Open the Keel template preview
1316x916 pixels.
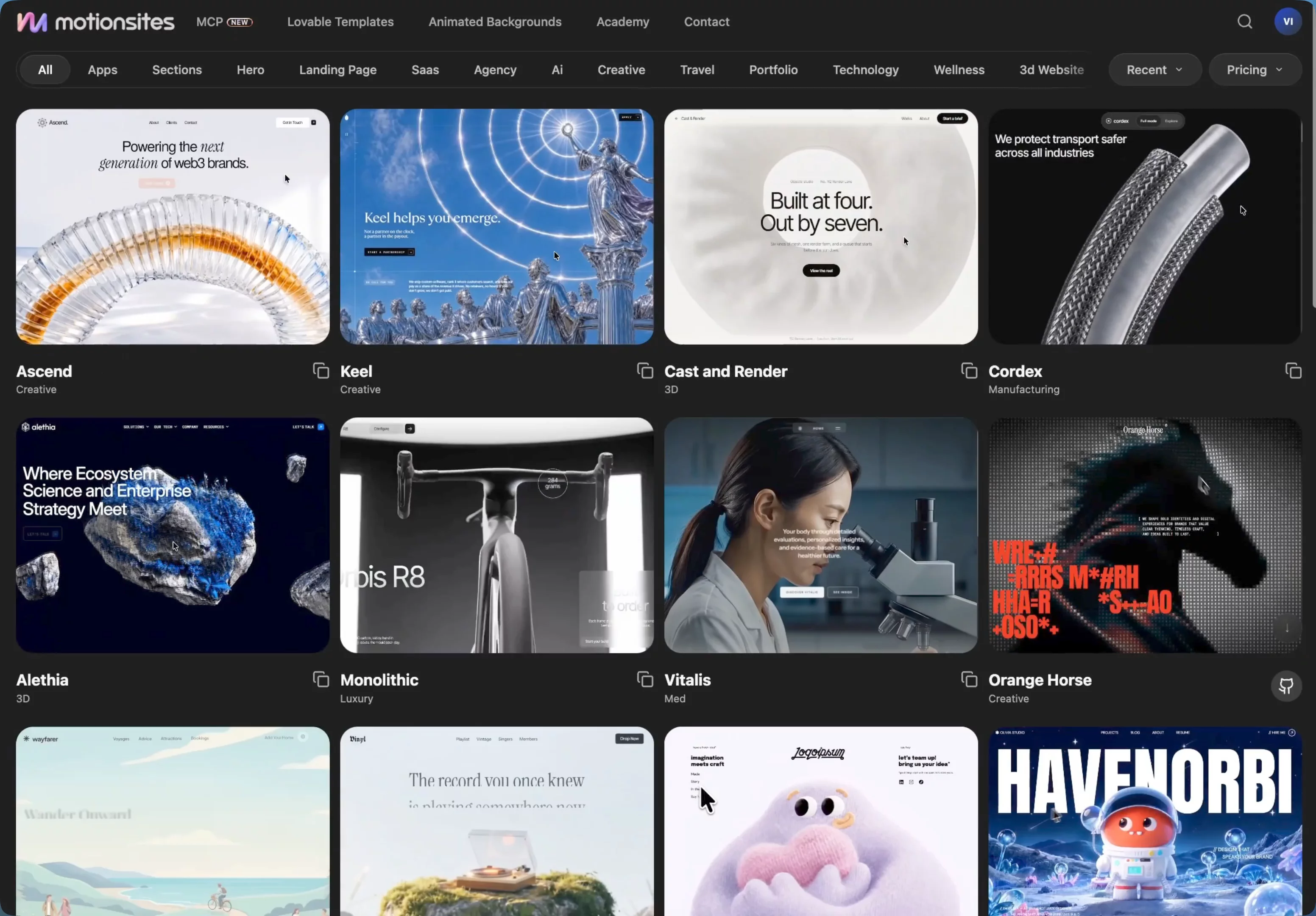[x=496, y=226]
